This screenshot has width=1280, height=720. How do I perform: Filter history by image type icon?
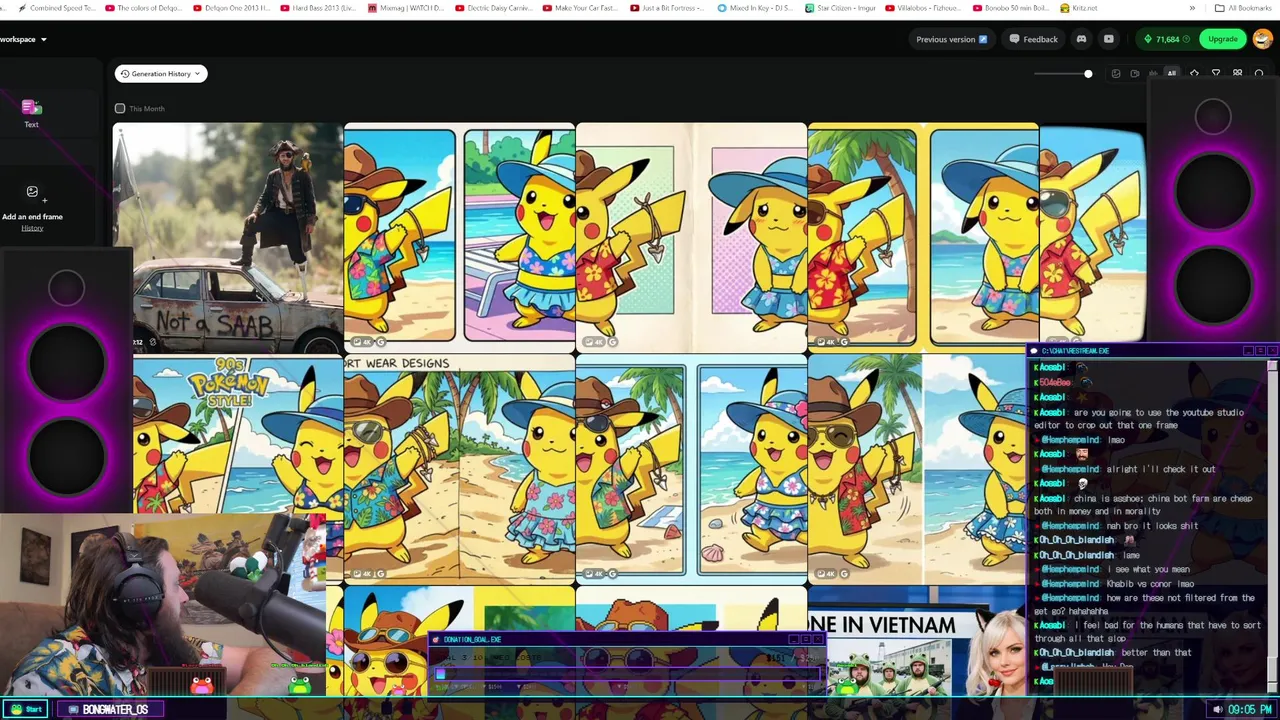pyautogui.click(x=1116, y=73)
